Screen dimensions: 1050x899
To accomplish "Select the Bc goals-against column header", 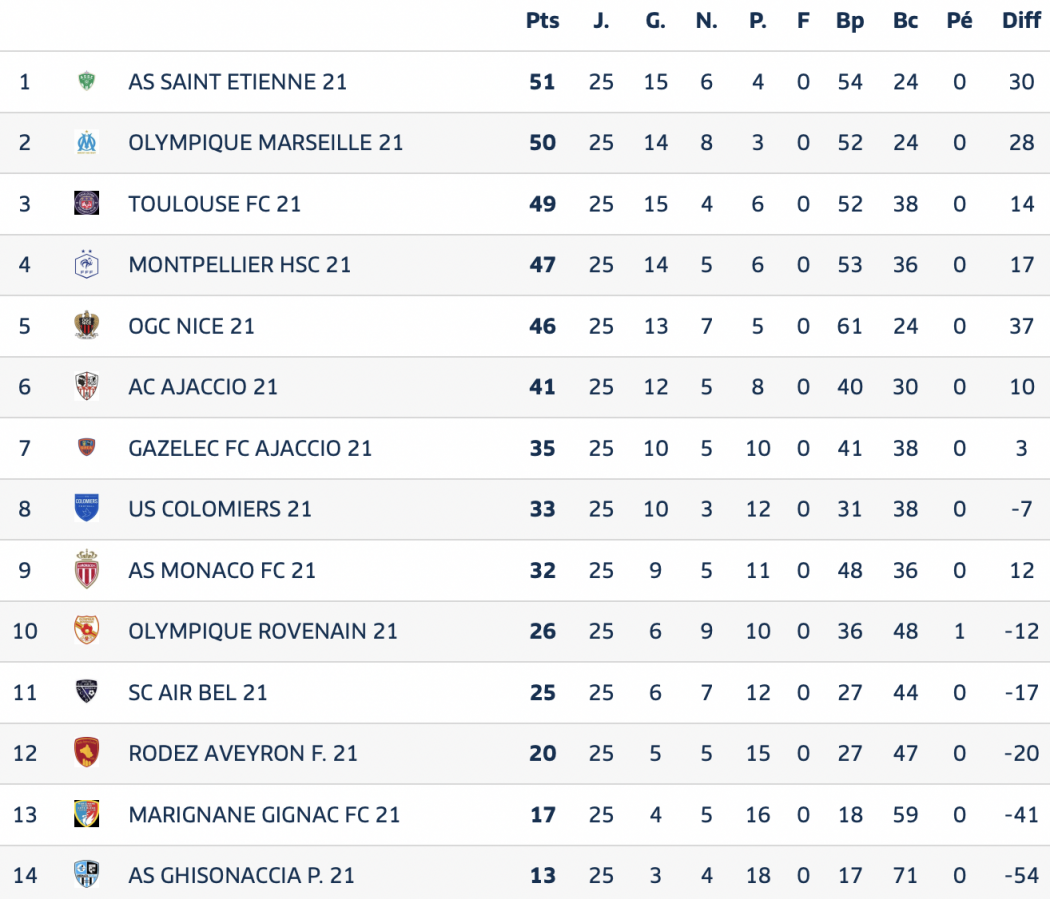I will coord(905,21).
